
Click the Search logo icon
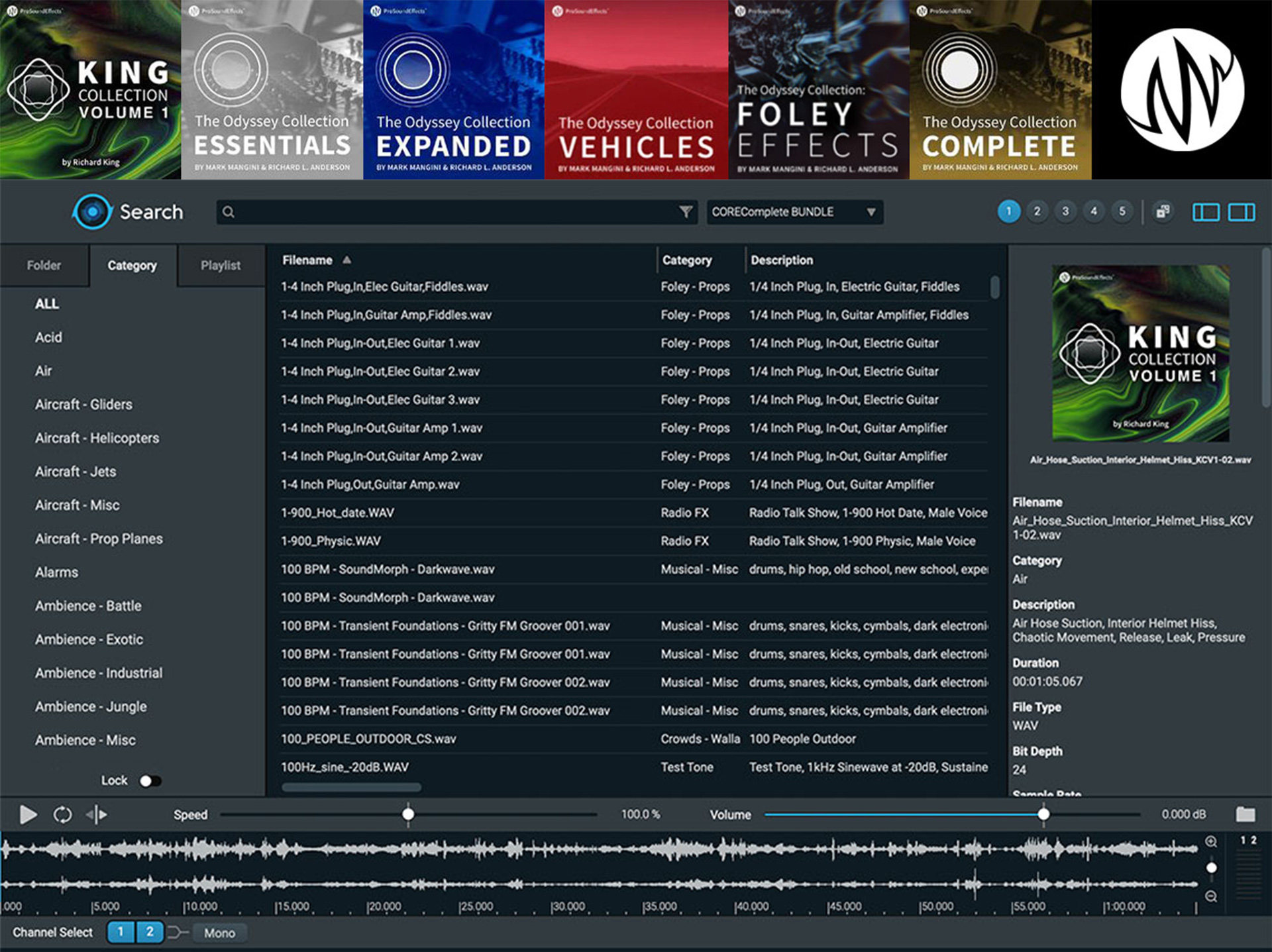tap(93, 212)
